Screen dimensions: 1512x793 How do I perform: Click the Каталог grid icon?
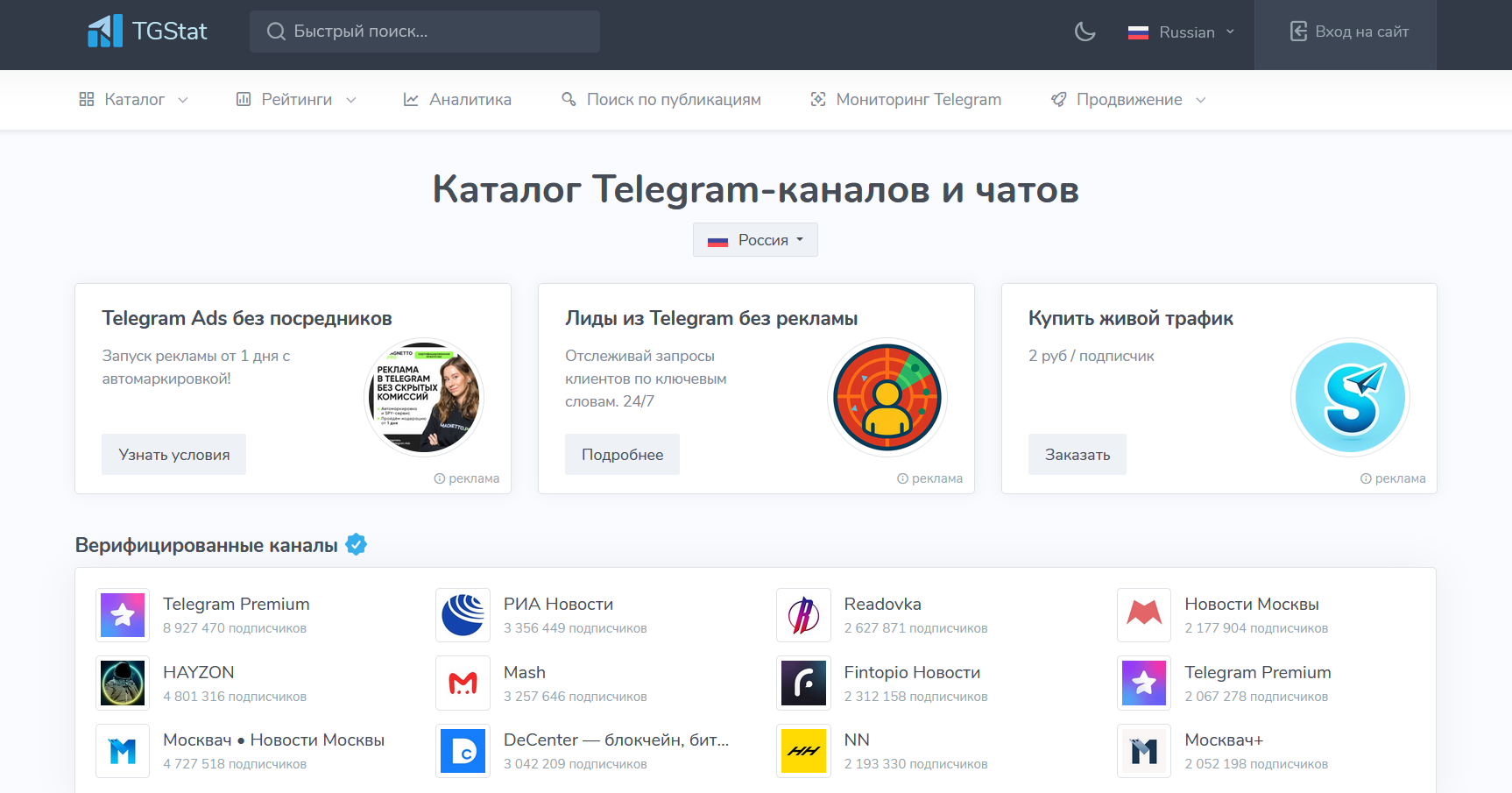click(x=86, y=100)
